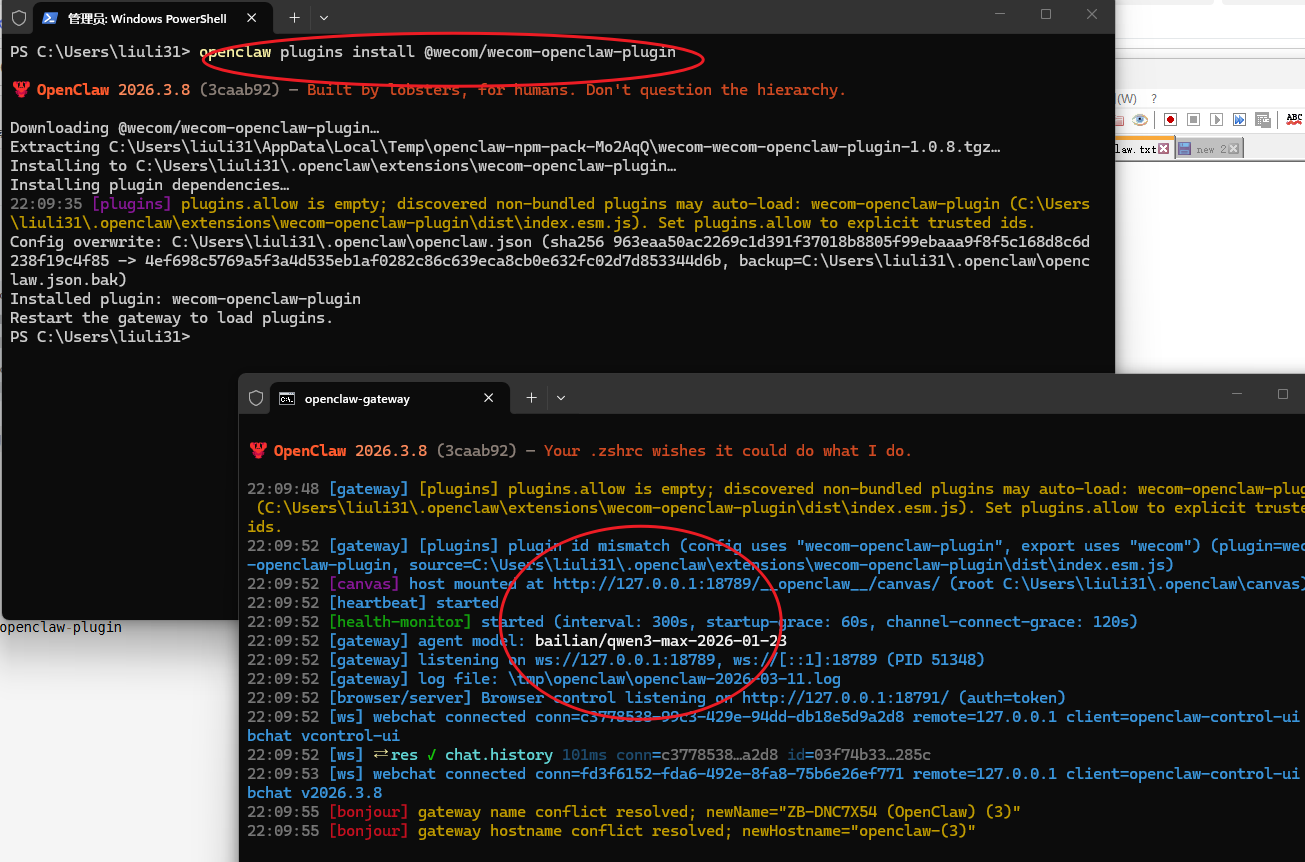The width and height of the screenshot is (1305, 862).
Task: Click the 'gateway name conflict resolved' bonjour line
Action: click(634, 812)
